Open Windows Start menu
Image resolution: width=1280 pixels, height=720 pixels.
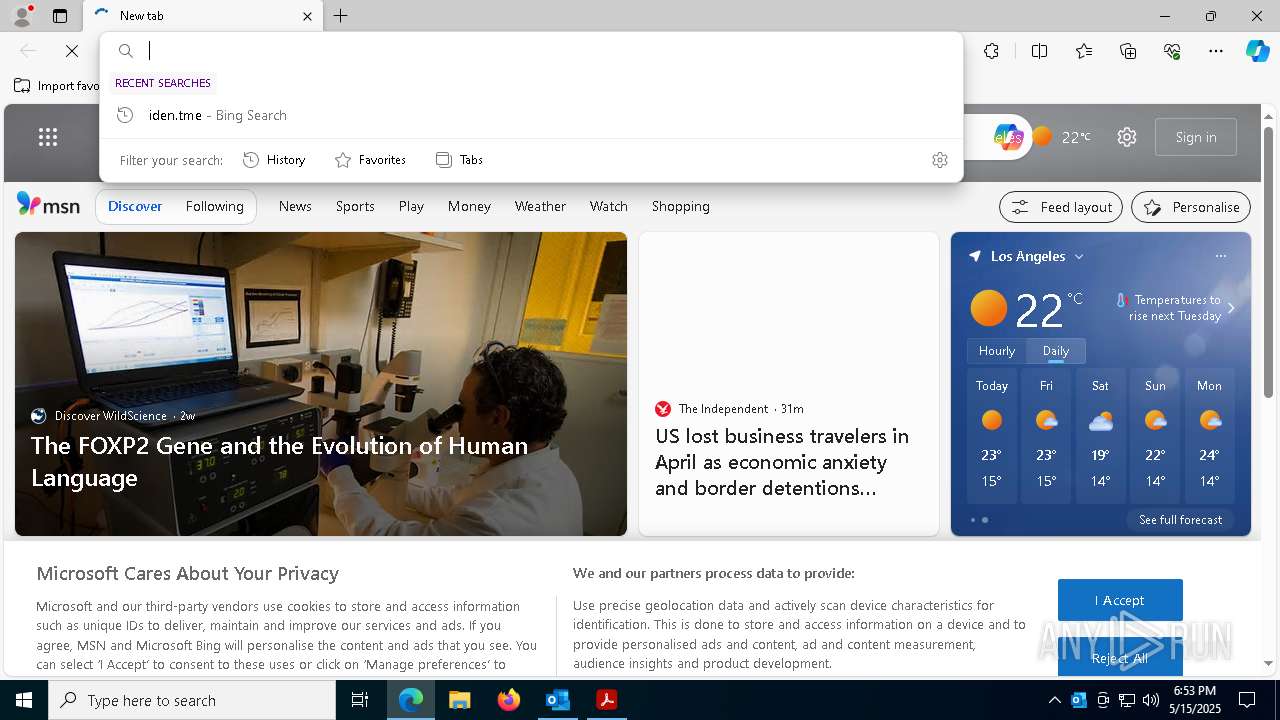point(24,700)
